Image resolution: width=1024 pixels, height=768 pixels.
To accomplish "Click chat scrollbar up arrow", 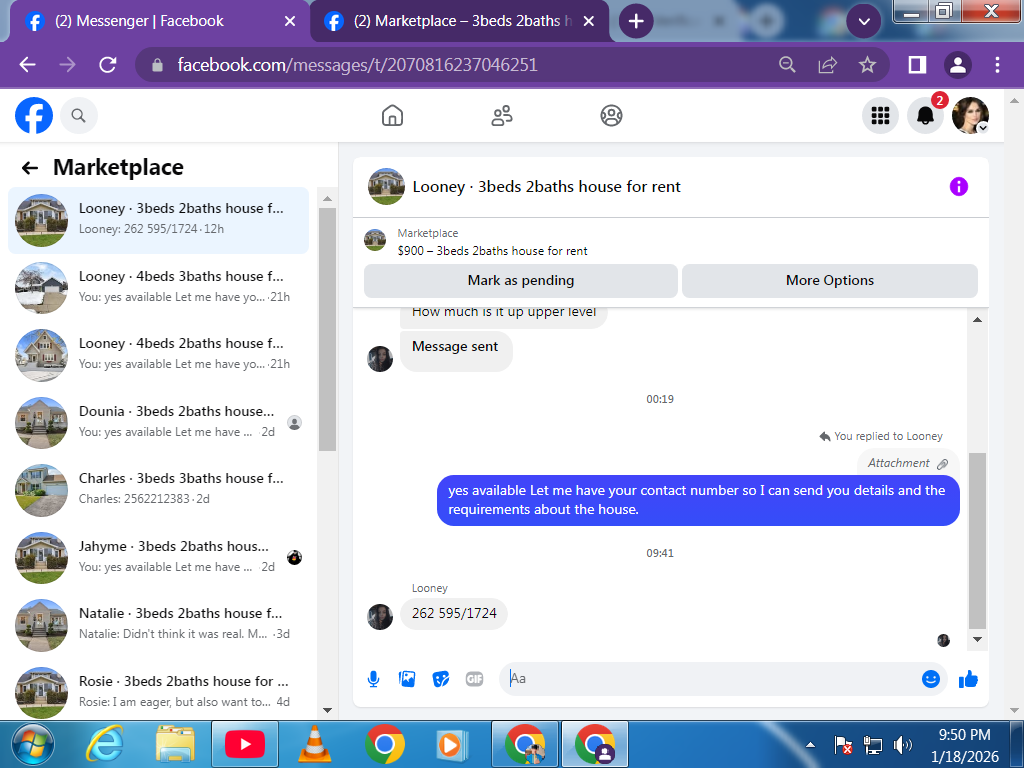I will (978, 319).
